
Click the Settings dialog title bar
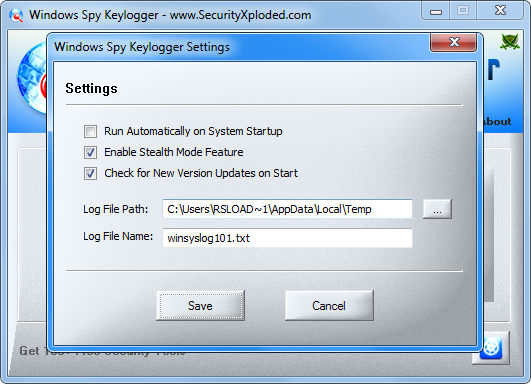[x=237, y=47]
